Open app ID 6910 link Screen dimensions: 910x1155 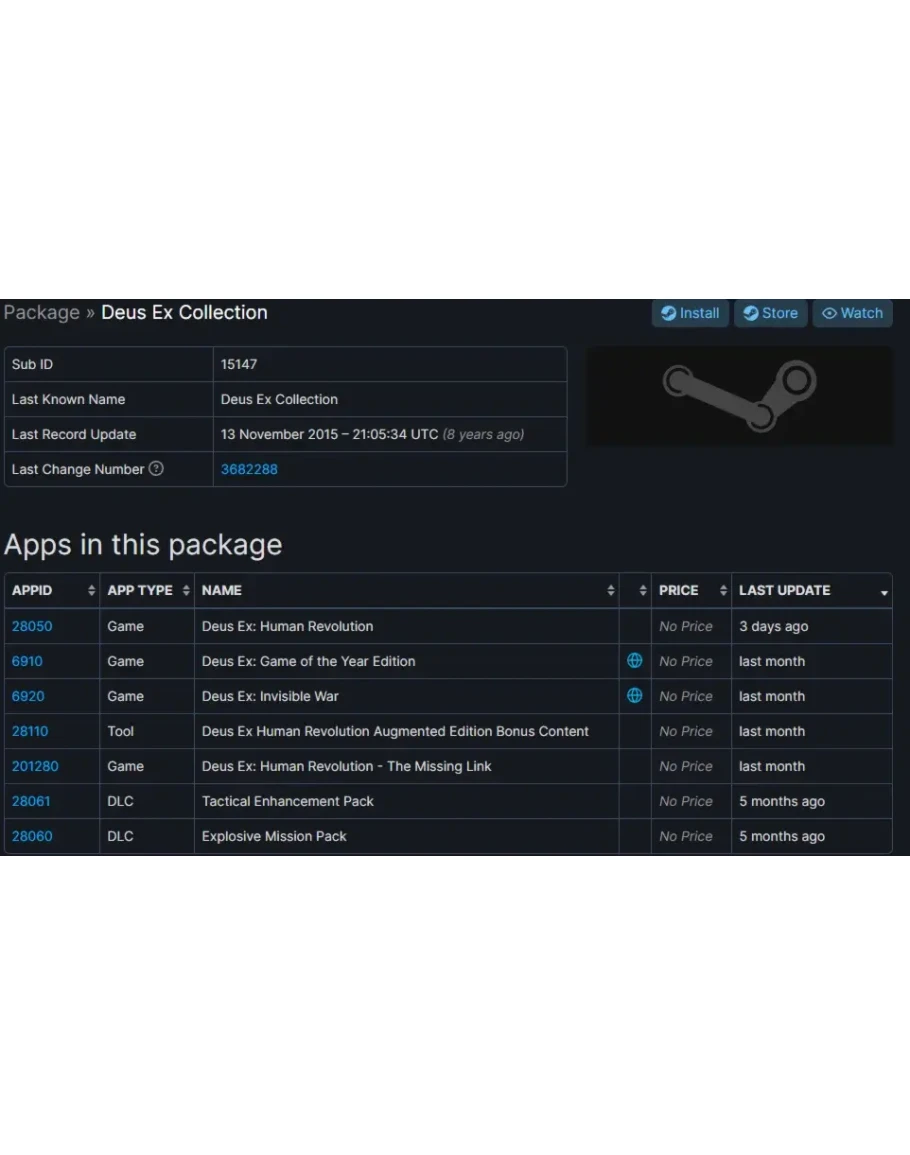(x=27, y=661)
